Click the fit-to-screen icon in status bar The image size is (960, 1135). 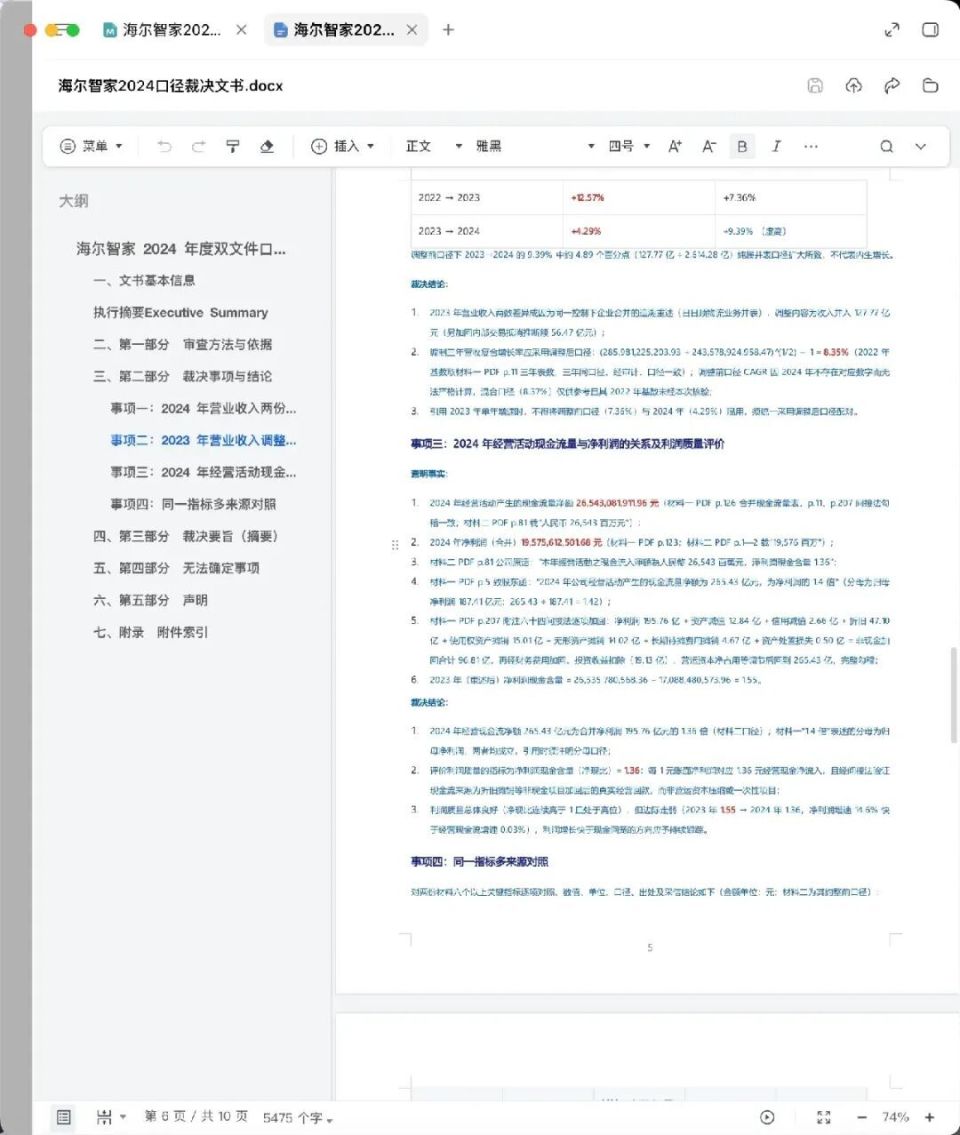(823, 1117)
